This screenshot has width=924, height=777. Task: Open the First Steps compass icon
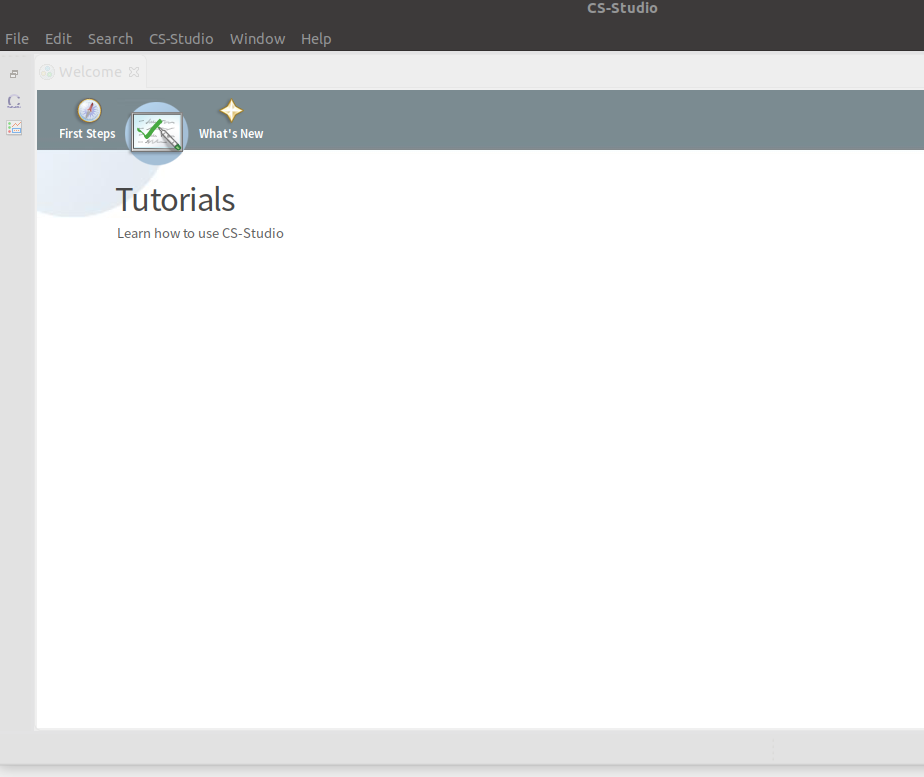89,111
